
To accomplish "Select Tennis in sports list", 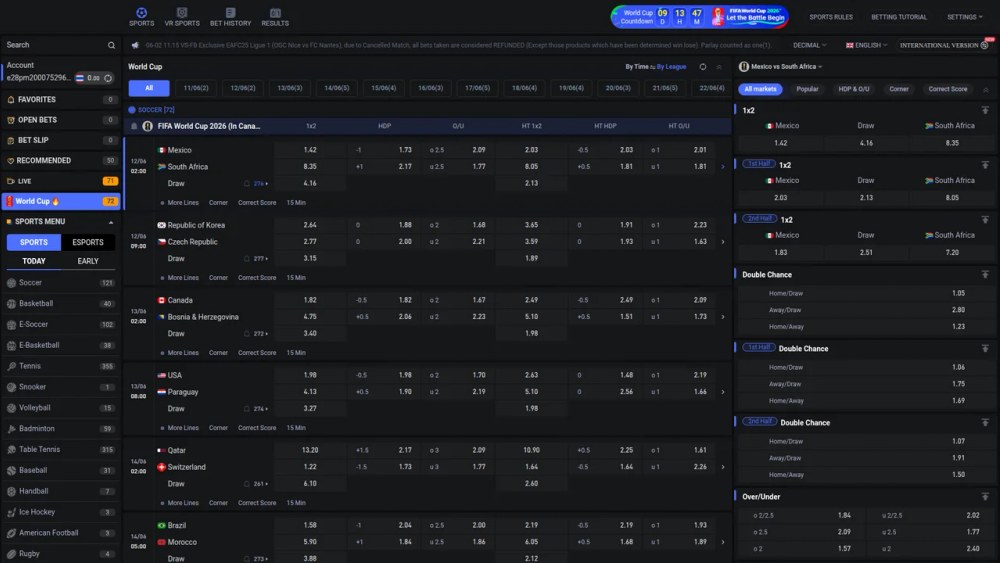I will click(x=61, y=366).
